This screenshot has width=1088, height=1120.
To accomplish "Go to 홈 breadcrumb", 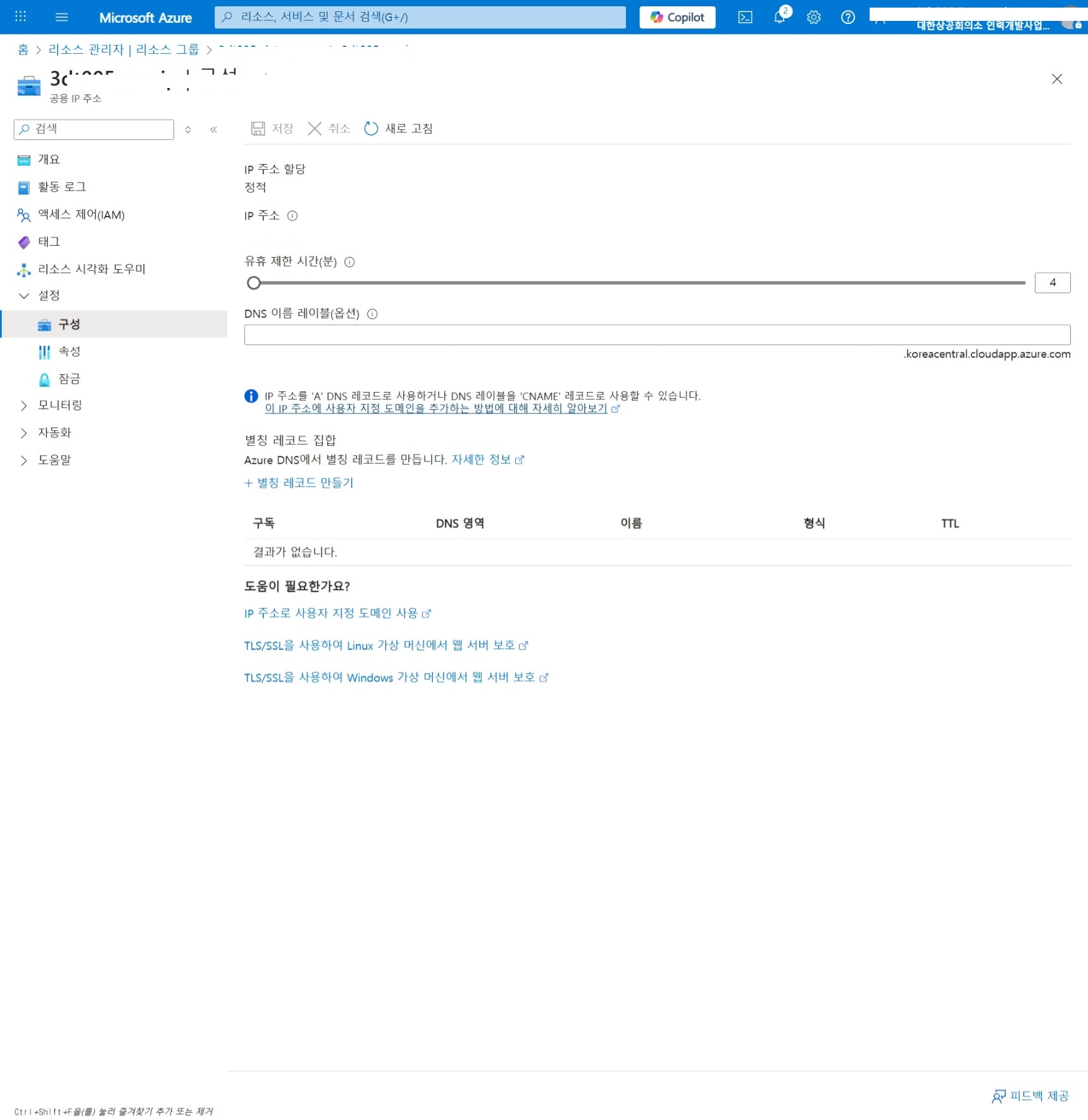I will (23, 49).
